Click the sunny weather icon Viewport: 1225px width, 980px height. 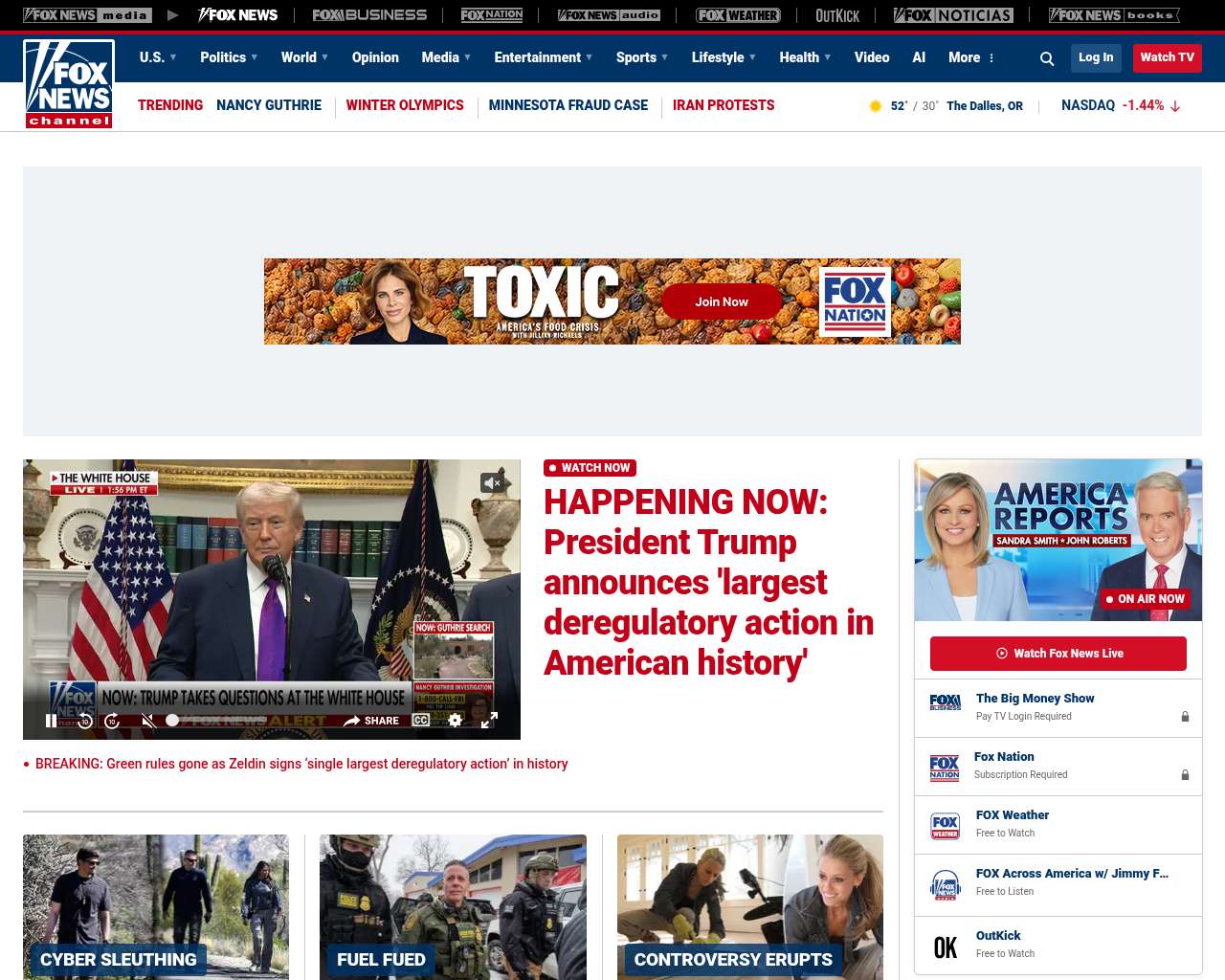click(x=875, y=106)
